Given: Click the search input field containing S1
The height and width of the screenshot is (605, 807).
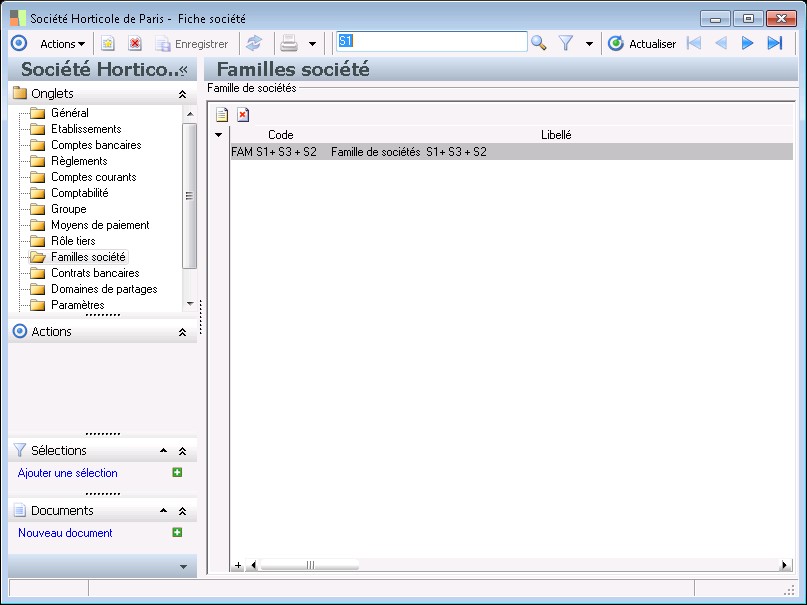Looking at the screenshot, I should tap(430, 41).
